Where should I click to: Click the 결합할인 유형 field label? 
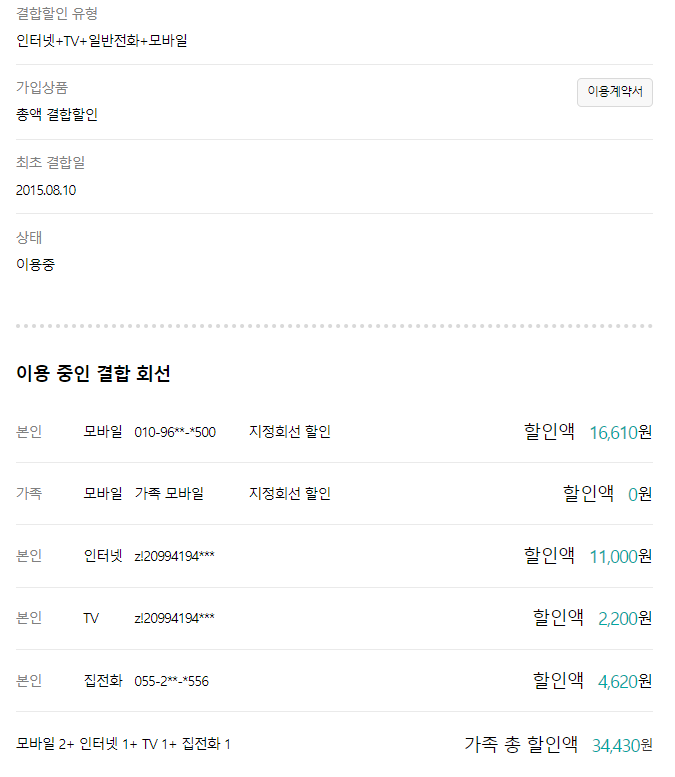coord(57,14)
